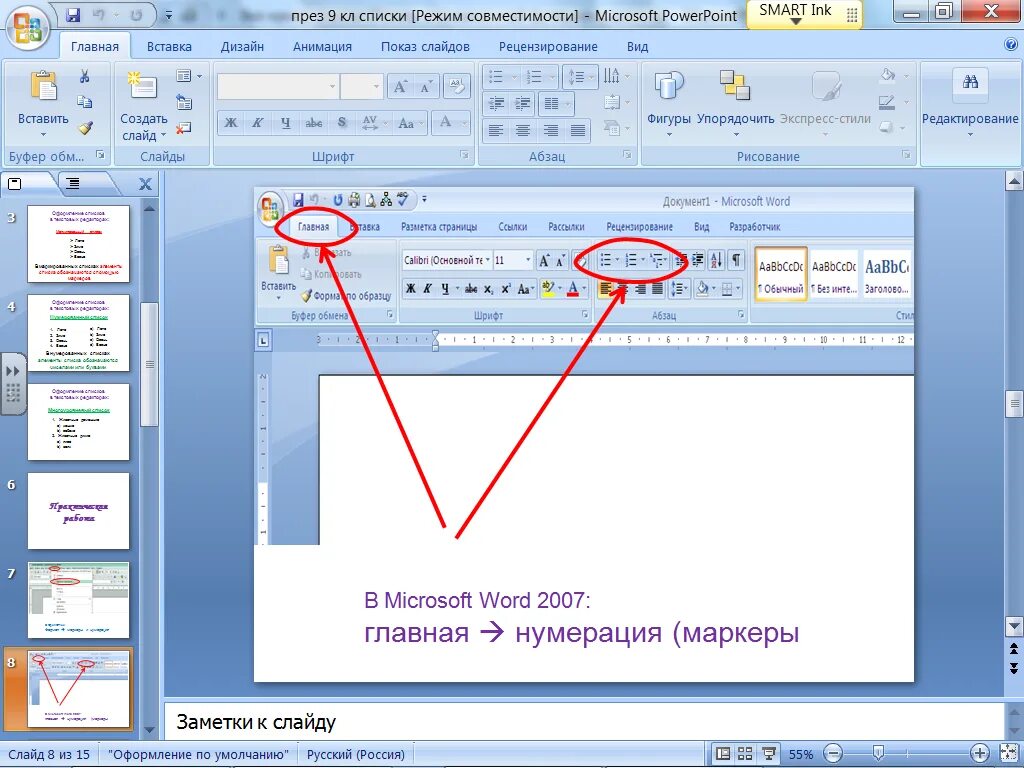1024x768 pixels.
Task: Click the Delete slide icon
Action: [x=184, y=128]
